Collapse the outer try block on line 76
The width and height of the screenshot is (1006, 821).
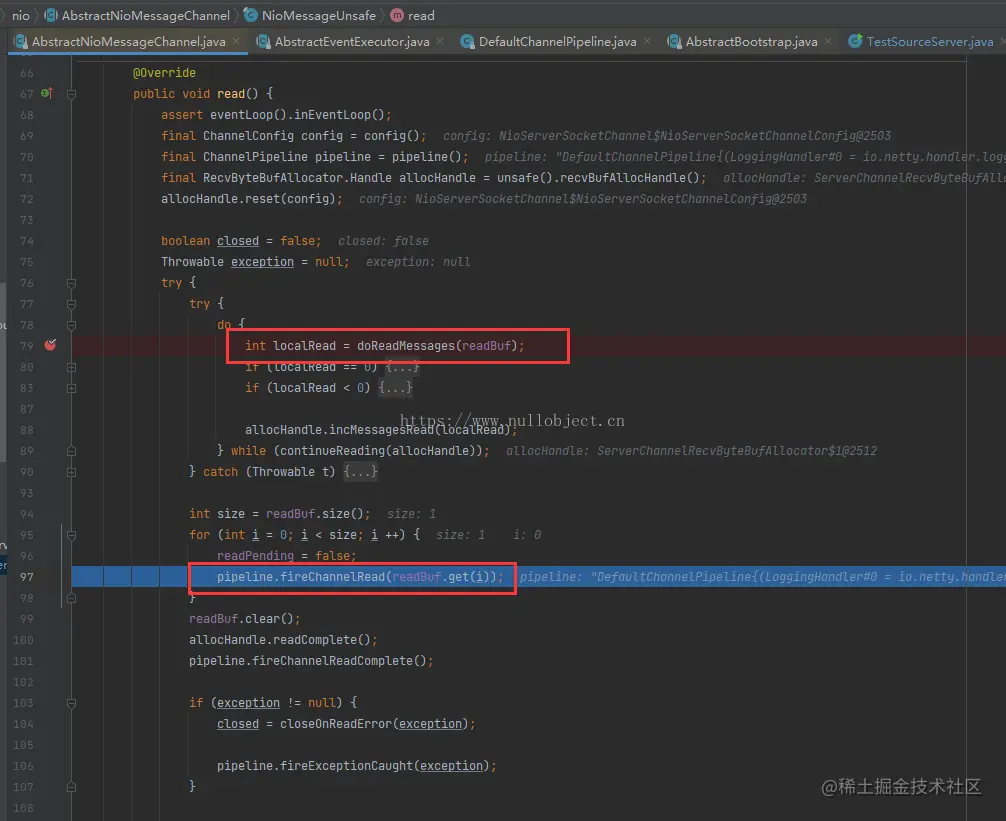[x=71, y=283]
